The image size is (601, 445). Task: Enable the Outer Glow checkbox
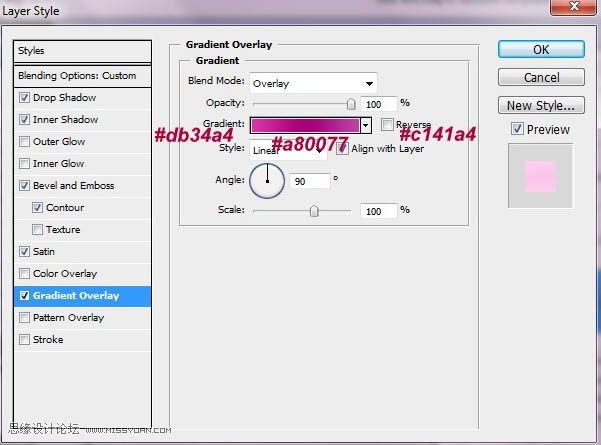pos(24,141)
